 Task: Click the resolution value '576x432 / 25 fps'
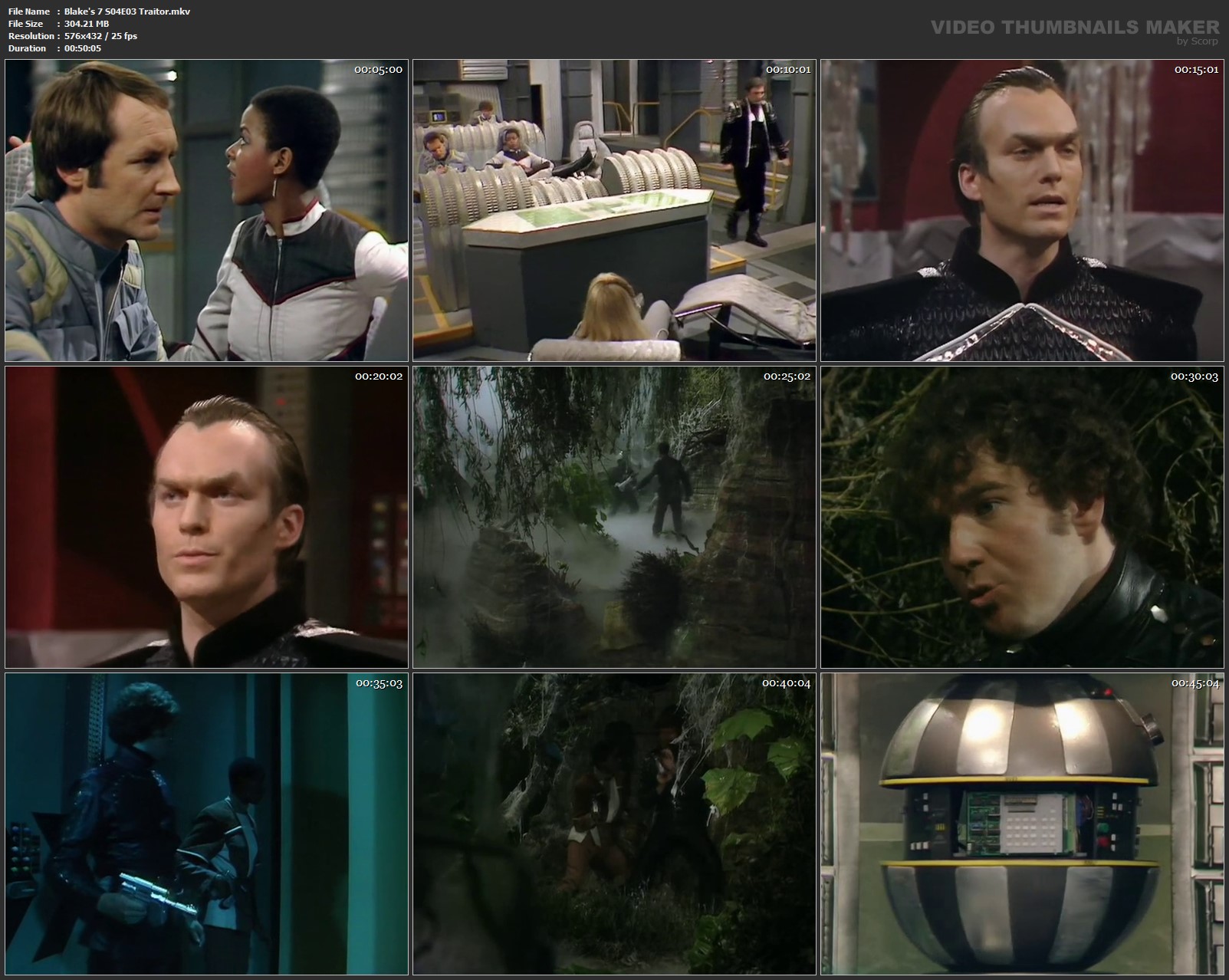(100, 36)
